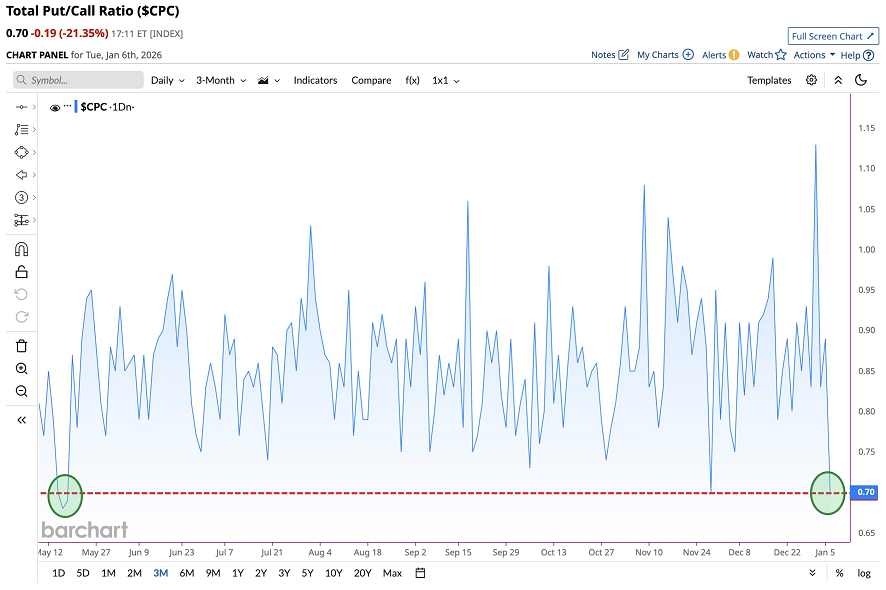886x590 pixels.
Task: Toggle logarithmic scale with log button
Action: click(863, 573)
